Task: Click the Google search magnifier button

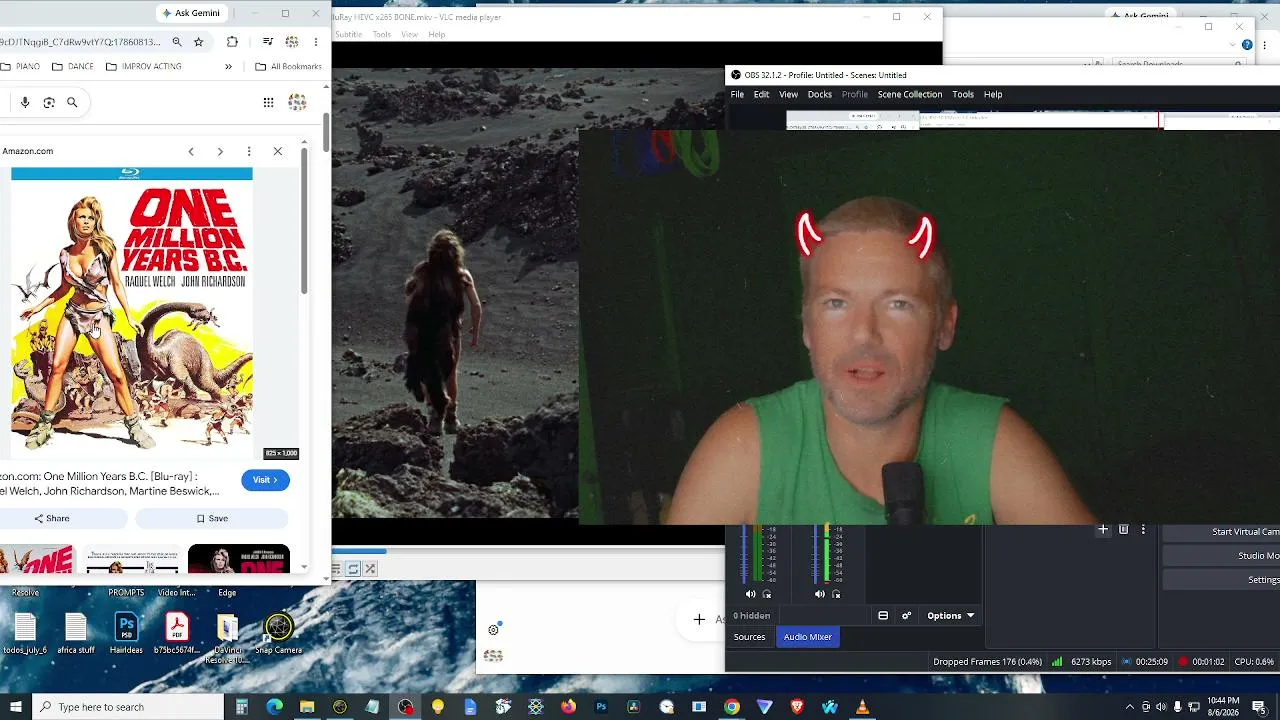Action: tap(72, 102)
